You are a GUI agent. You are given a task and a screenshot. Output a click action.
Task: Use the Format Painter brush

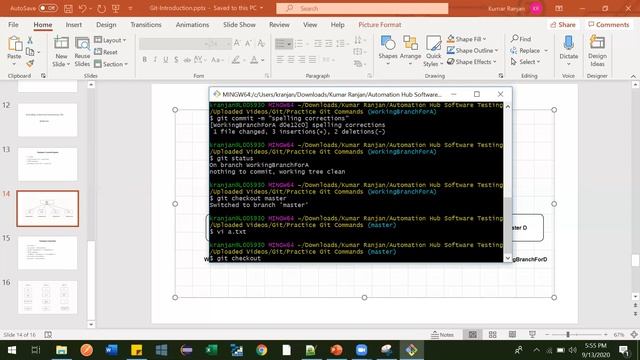(30, 63)
